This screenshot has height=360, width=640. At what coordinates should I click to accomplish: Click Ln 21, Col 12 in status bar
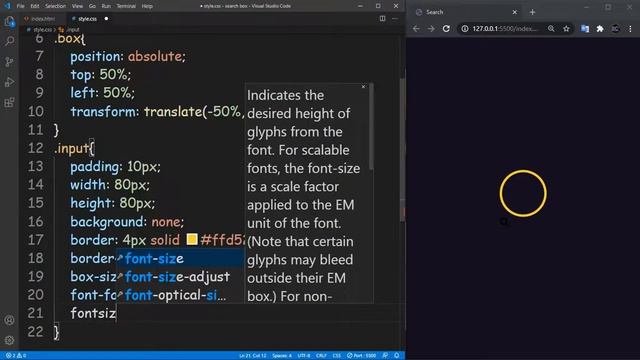pyautogui.click(x=253, y=356)
